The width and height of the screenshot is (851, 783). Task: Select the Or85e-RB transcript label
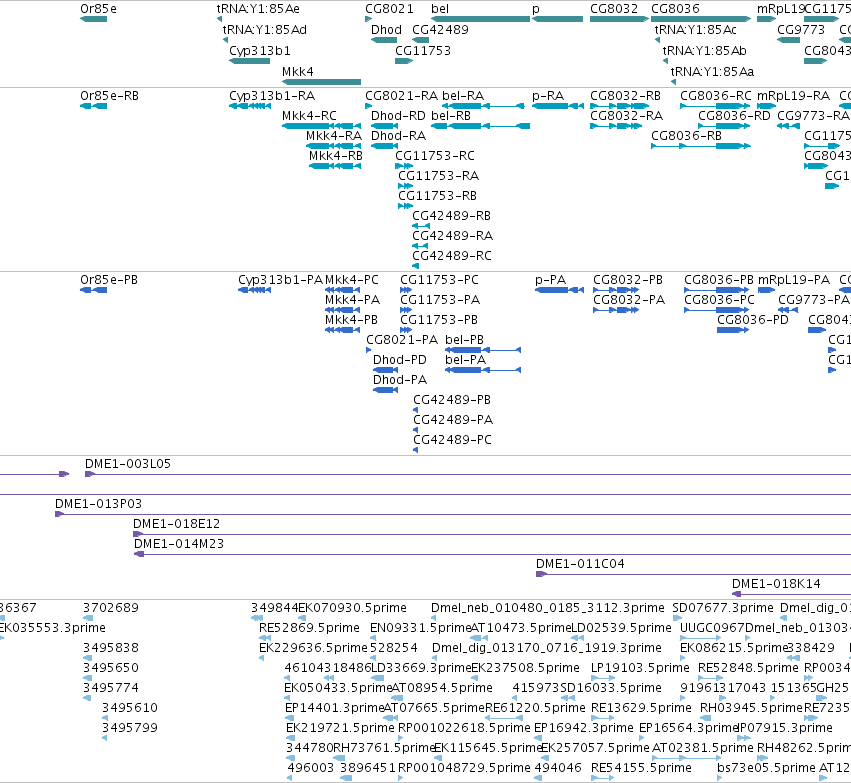110,96
